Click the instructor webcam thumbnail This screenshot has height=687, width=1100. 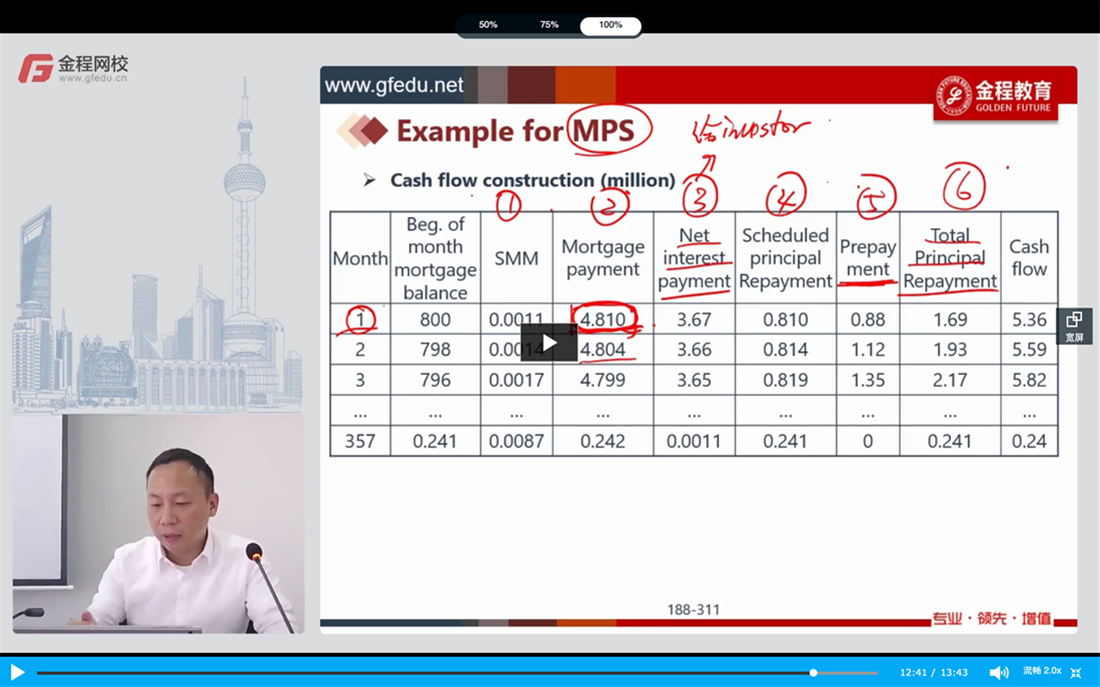(x=159, y=523)
